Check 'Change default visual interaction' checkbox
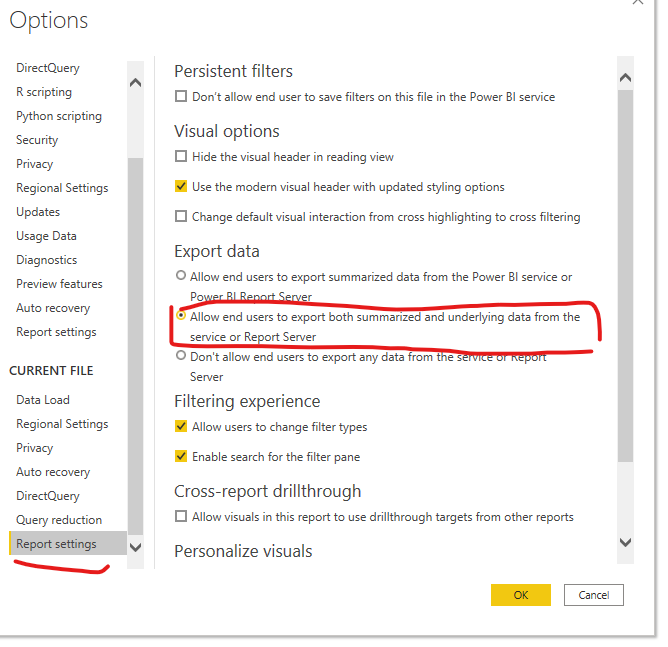 pos(181,216)
